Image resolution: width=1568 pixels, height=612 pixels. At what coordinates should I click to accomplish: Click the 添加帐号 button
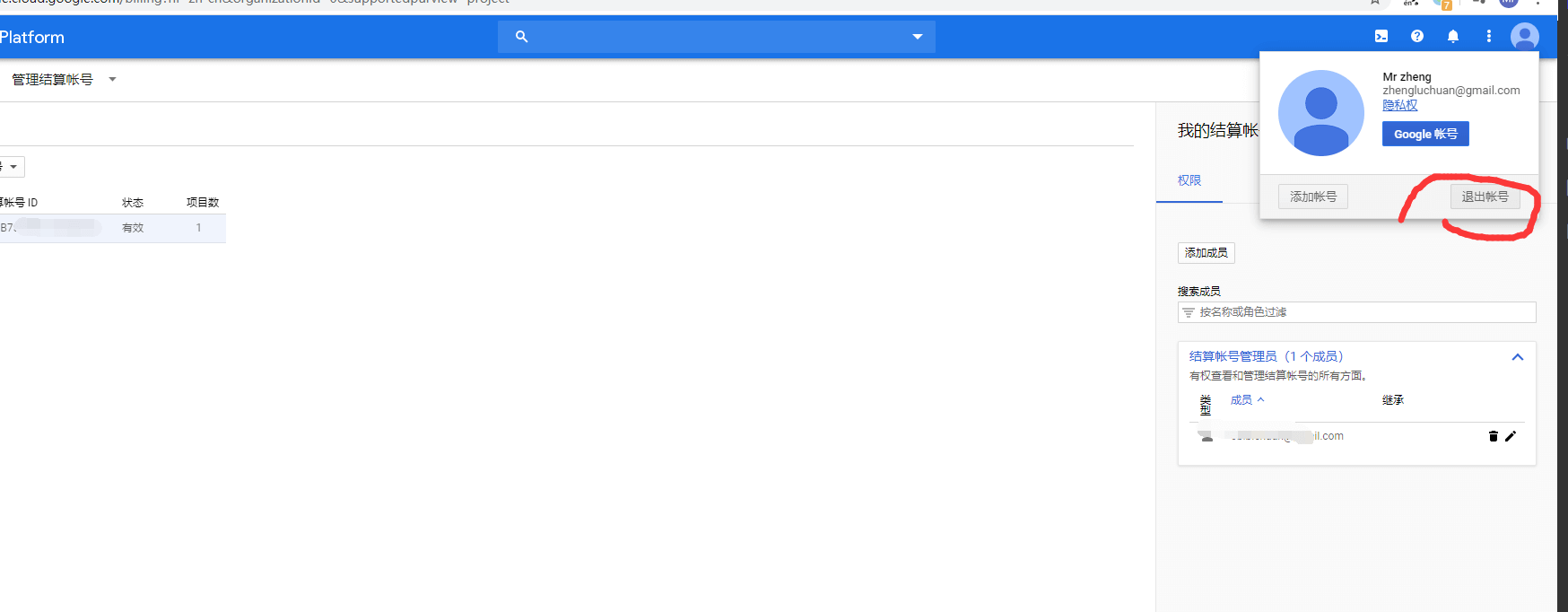click(x=1312, y=197)
